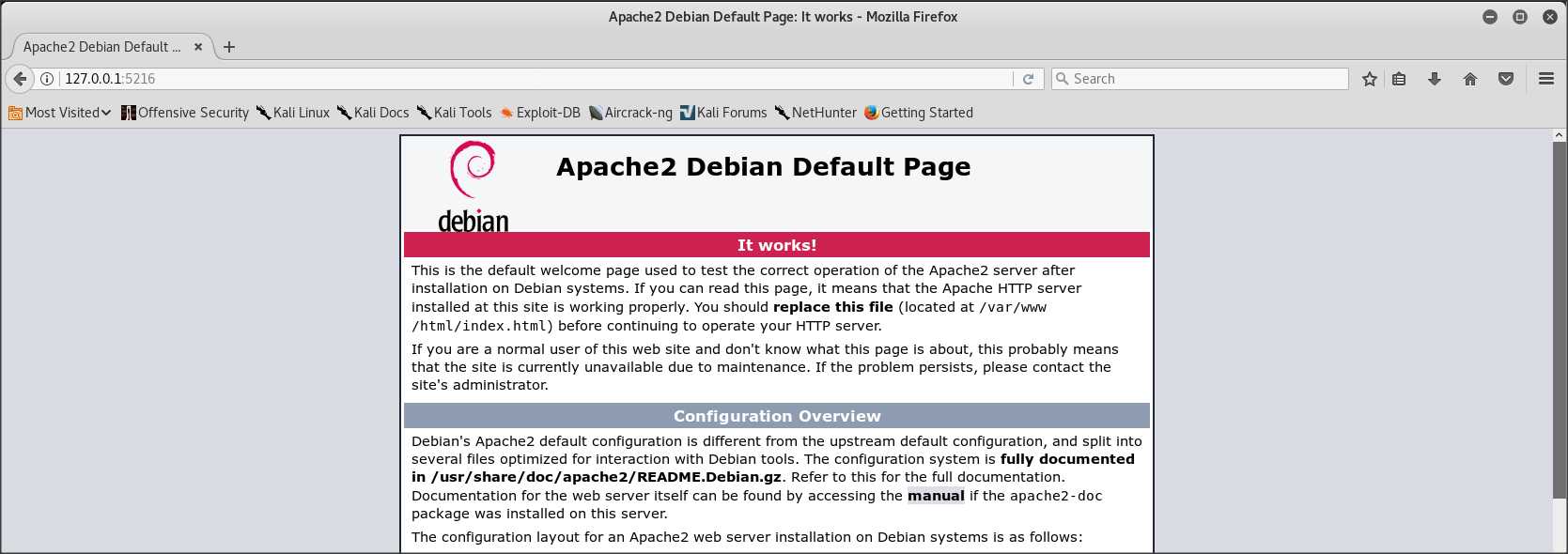Click the address bar showing 127.0.0.1:5216

pyautogui.click(x=536, y=79)
